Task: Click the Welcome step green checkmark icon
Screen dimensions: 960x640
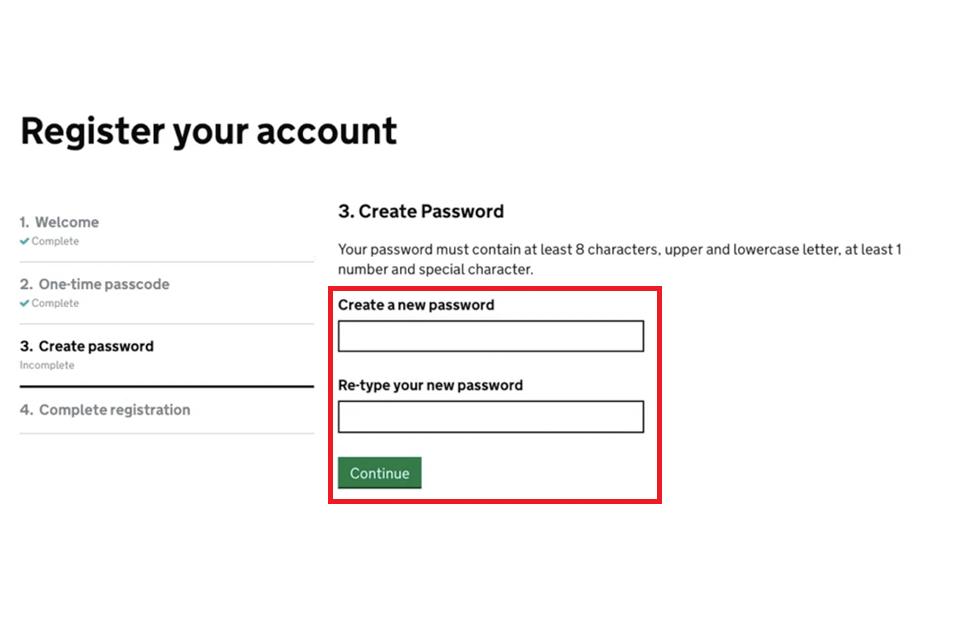Action: click(x=24, y=242)
